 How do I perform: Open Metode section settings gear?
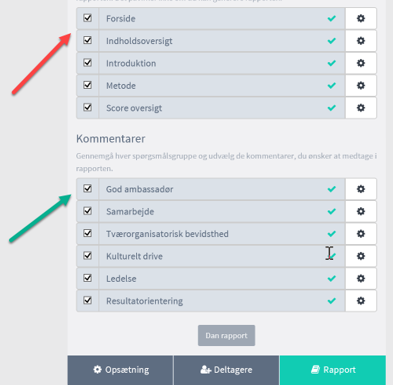[361, 85]
